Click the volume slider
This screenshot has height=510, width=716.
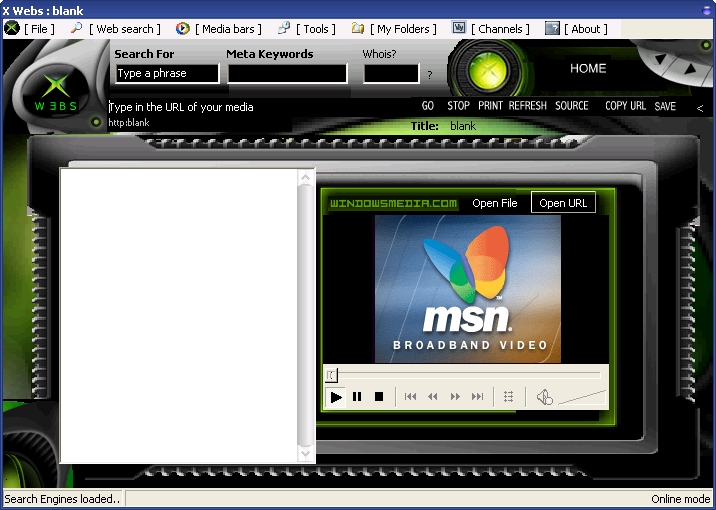tap(582, 398)
